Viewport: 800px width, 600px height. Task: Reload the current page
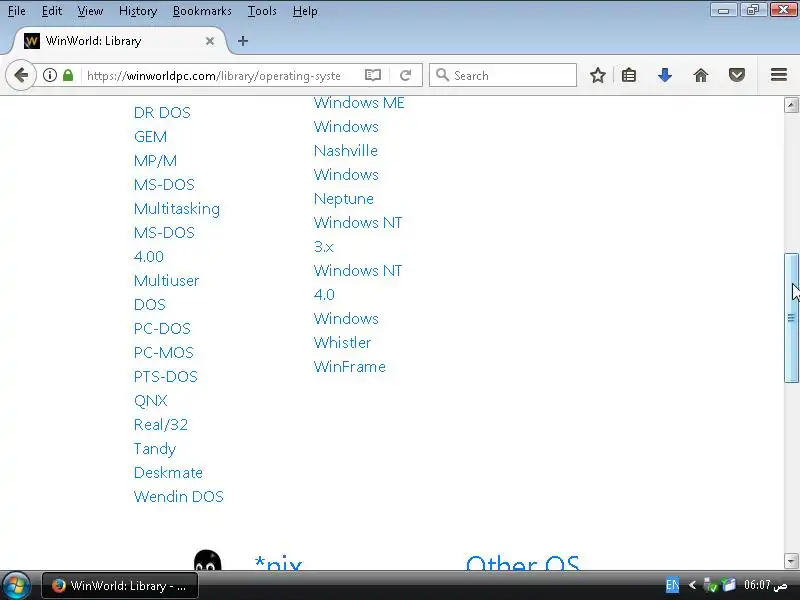(x=406, y=76)
